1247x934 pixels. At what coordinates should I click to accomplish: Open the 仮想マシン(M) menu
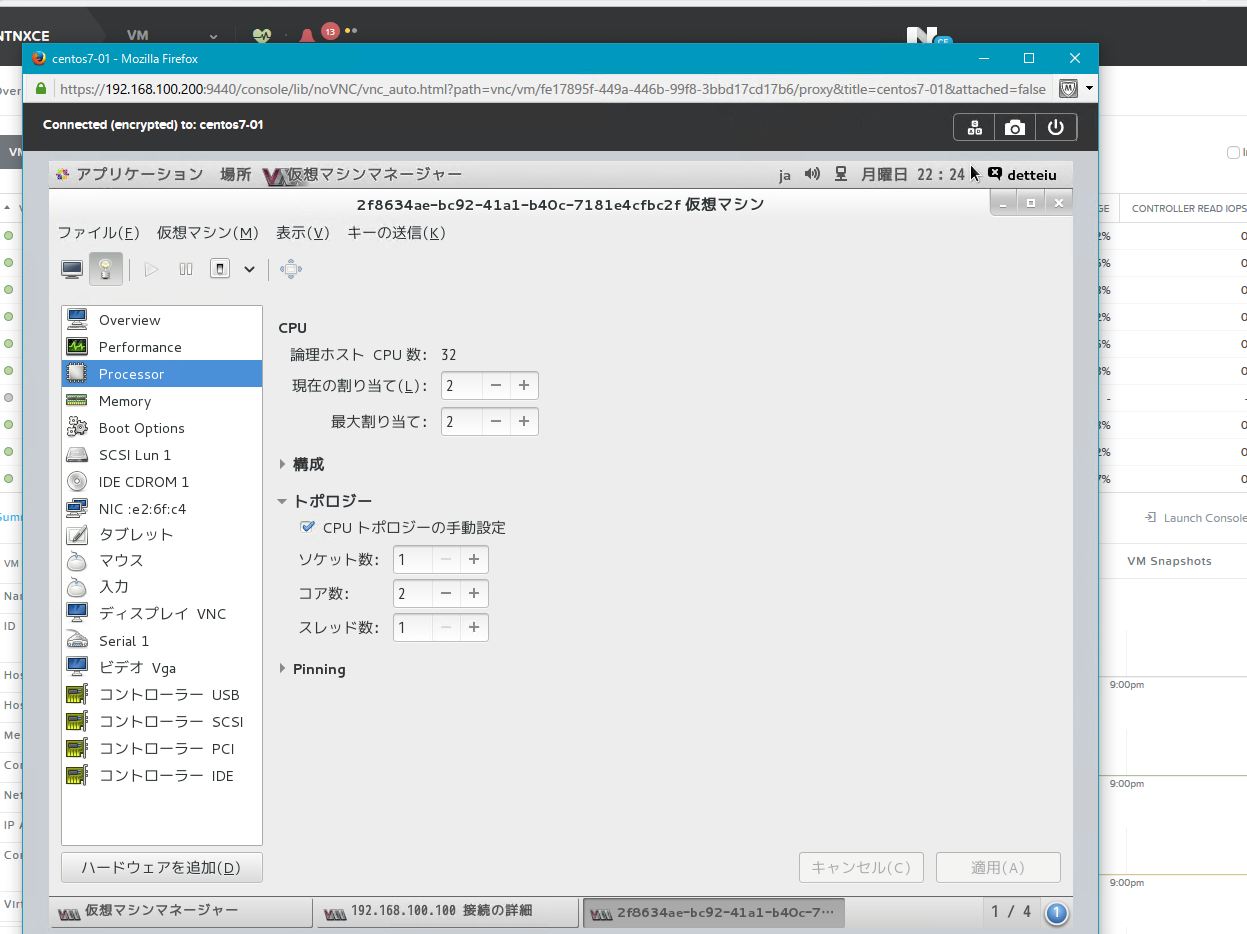tap(207, 233)
